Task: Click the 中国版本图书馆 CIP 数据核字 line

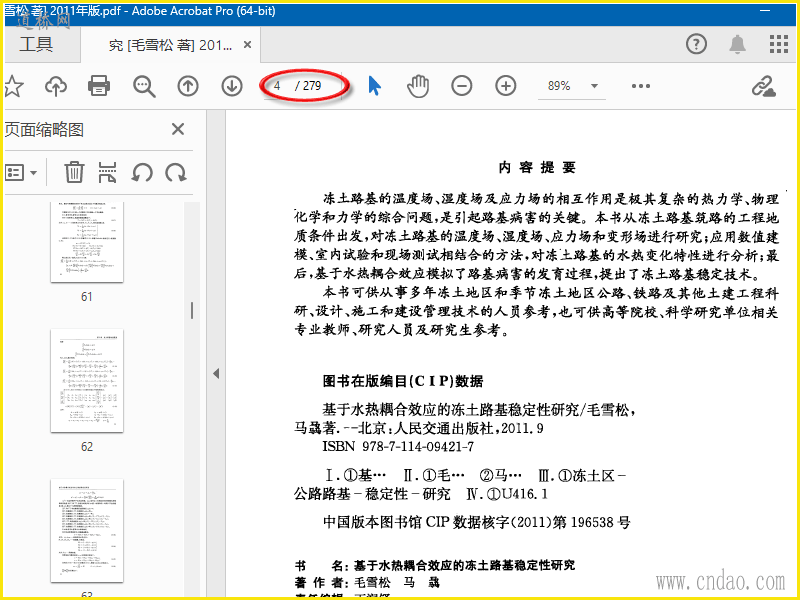Action: [x=477, y=522]
